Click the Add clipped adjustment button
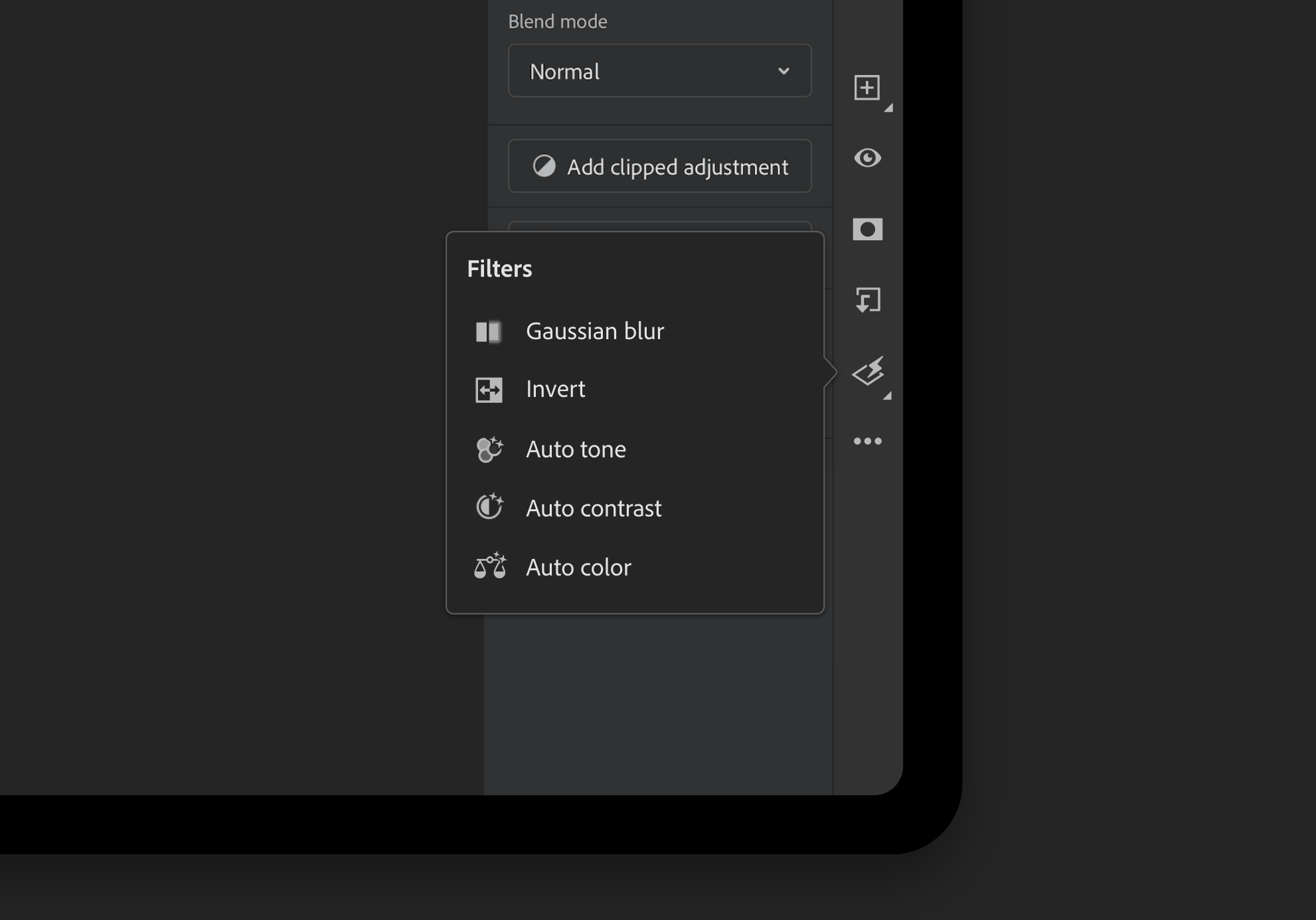1316x920 pixels. coord(660,165)
